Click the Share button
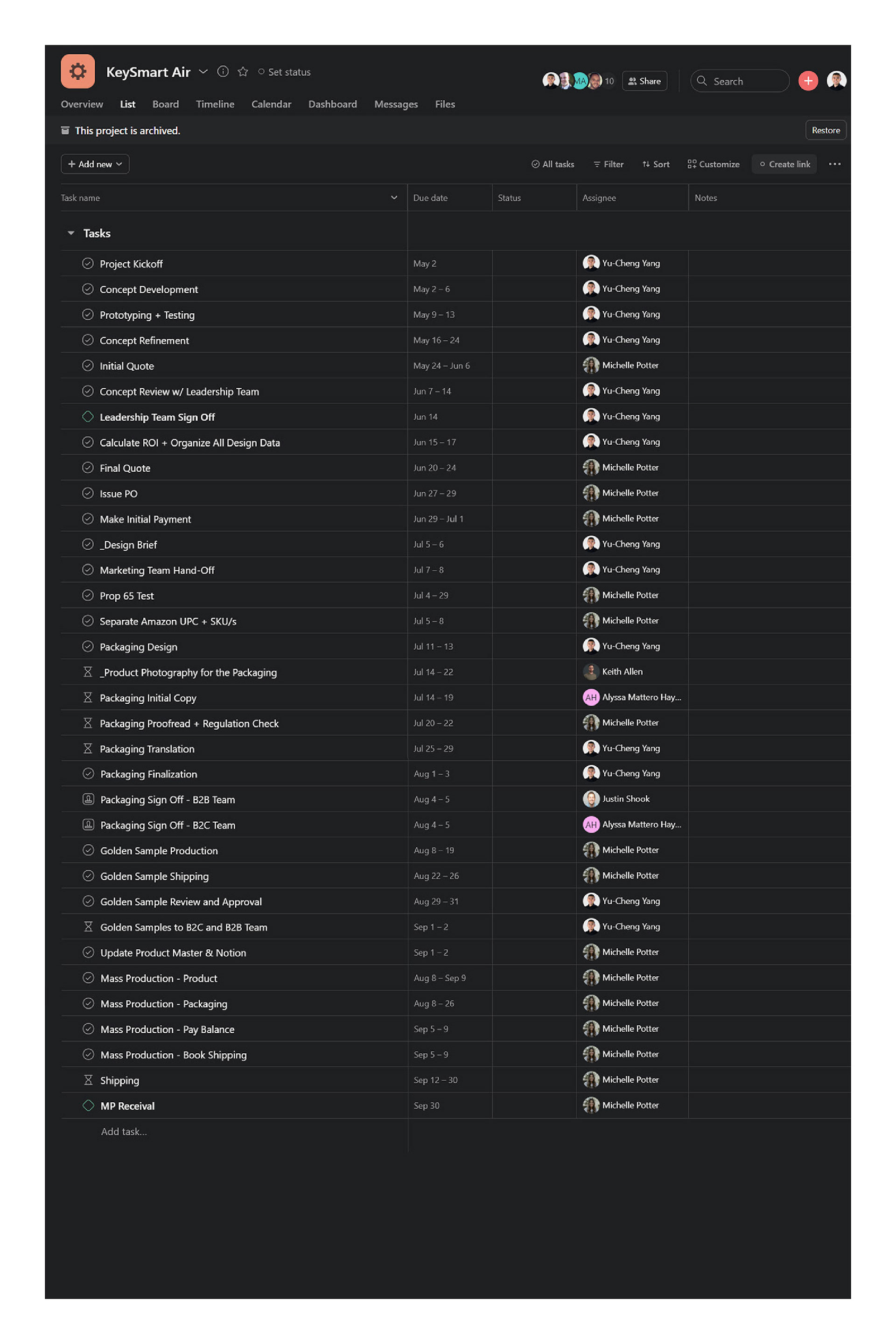The width and height of the screenshot is (896, 1344). coord(644,81)
